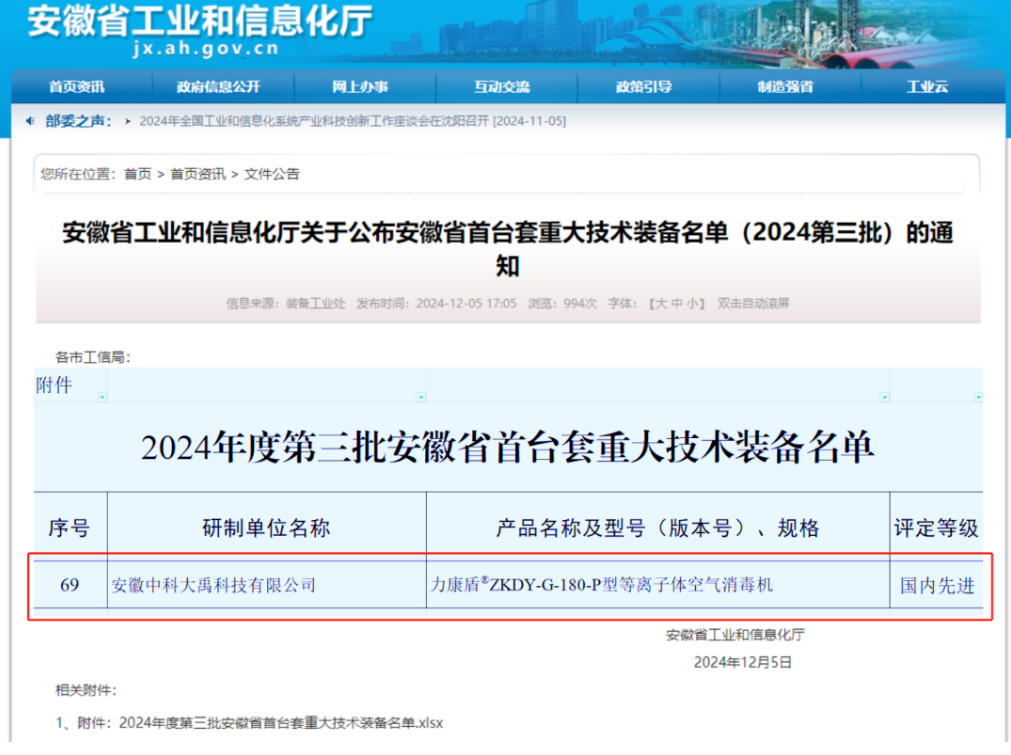Select the 大 font size option
The image size is (1011, 755).
(x=660, y=304)
